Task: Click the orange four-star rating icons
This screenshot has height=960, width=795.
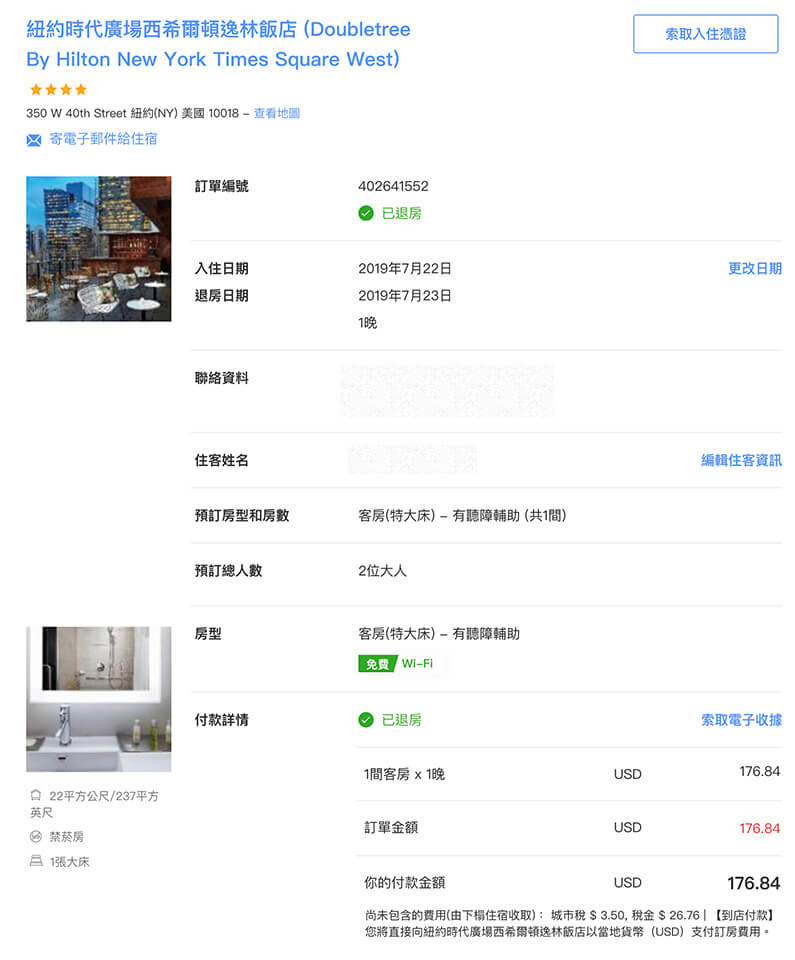Action: (x=58, y=90)
